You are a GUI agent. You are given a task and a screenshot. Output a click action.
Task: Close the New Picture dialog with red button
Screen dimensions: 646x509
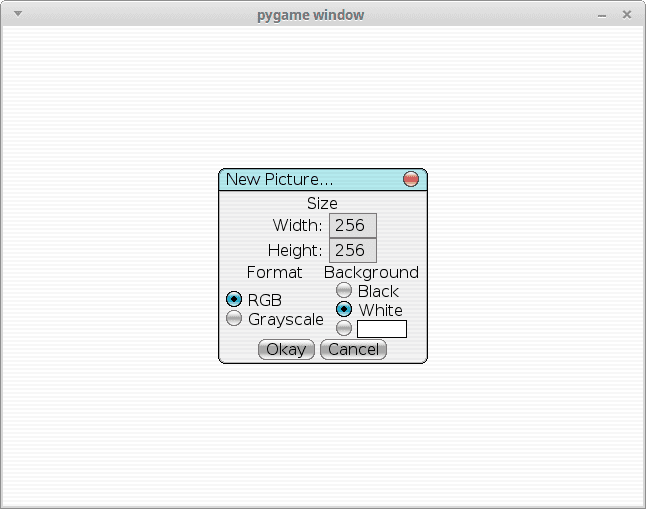click(411, 179)
